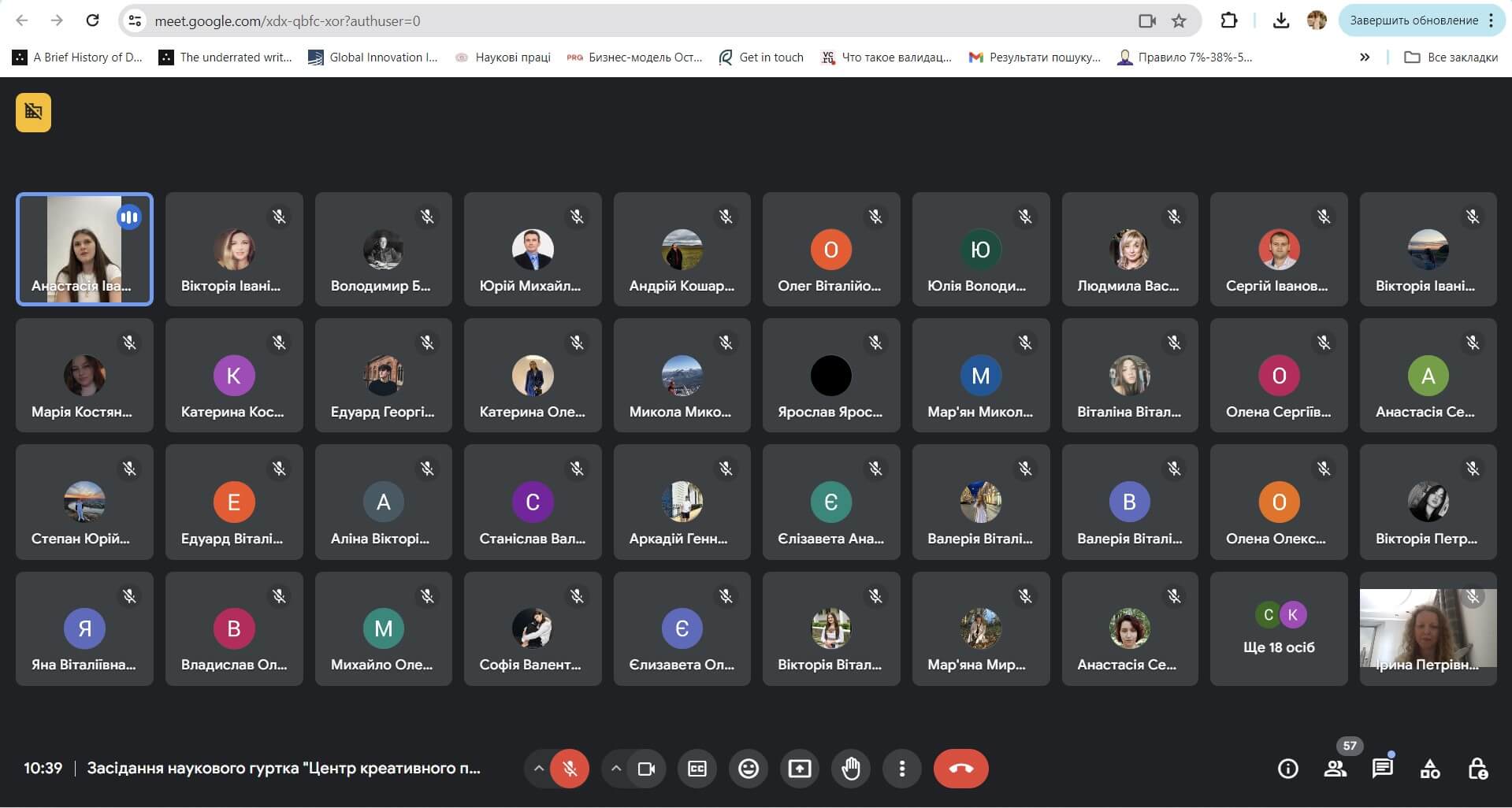Open the Get in touch bookmark
1512x808 pixels.
tap(761, 57)
